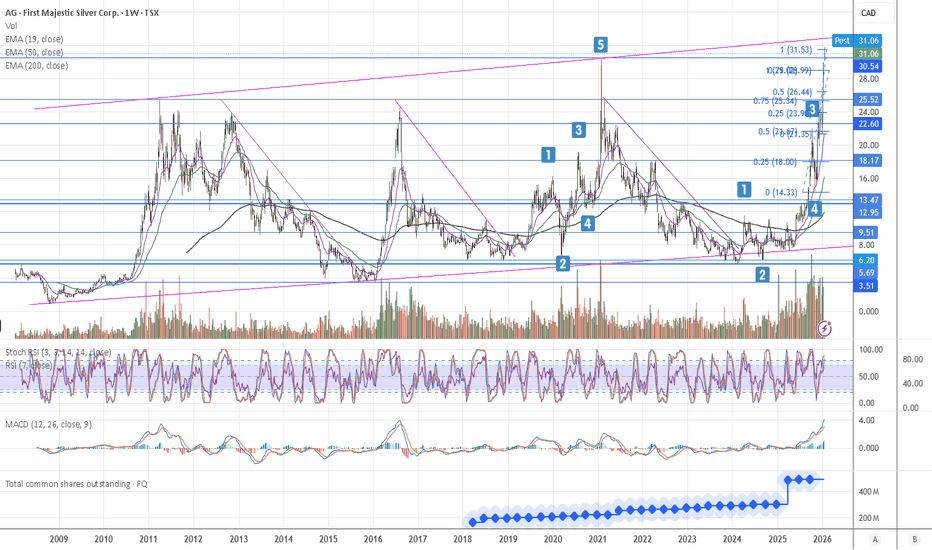Select the EMA (200, close) legend
The width and height of the screenshot is (932, 550).
37,65
